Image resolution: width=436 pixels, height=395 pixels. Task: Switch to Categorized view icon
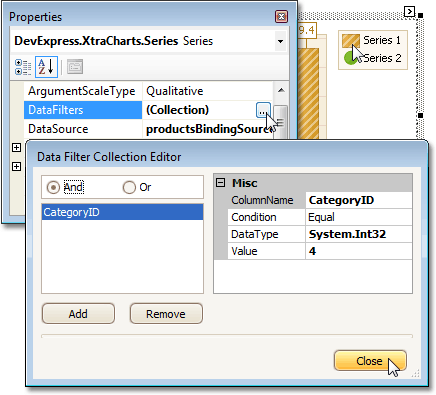(23, 67)
